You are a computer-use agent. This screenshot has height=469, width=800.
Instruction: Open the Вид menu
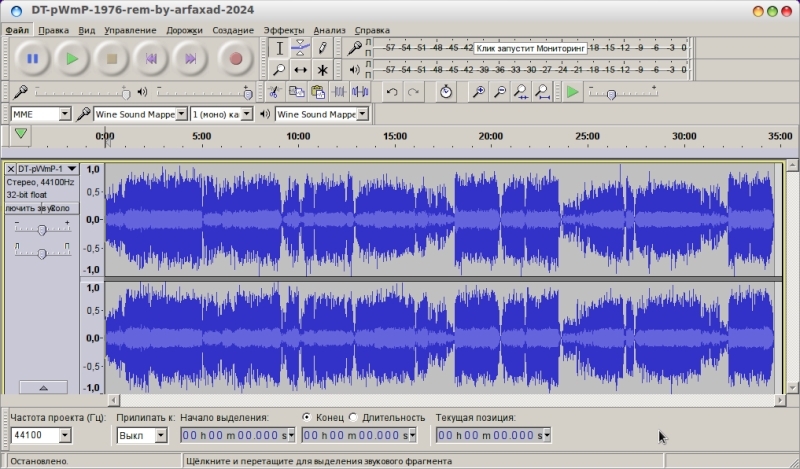pos(87,30)
